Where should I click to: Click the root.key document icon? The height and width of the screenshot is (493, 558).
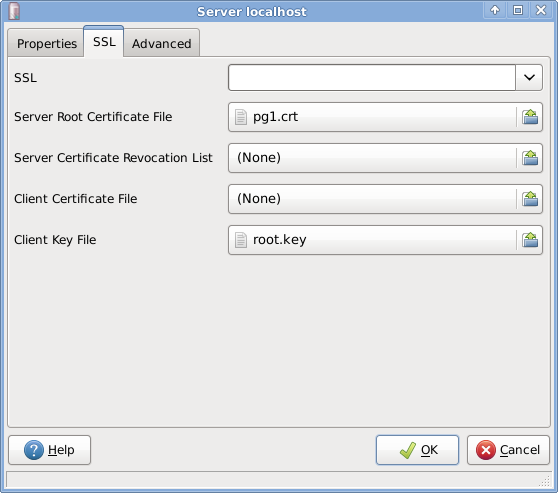[241, 240]
